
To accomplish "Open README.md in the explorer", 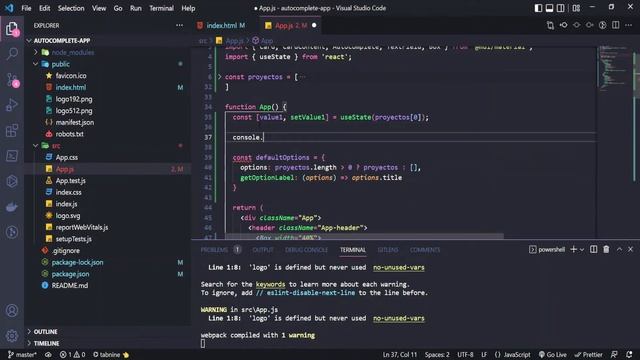I will (x=70, y=286).
